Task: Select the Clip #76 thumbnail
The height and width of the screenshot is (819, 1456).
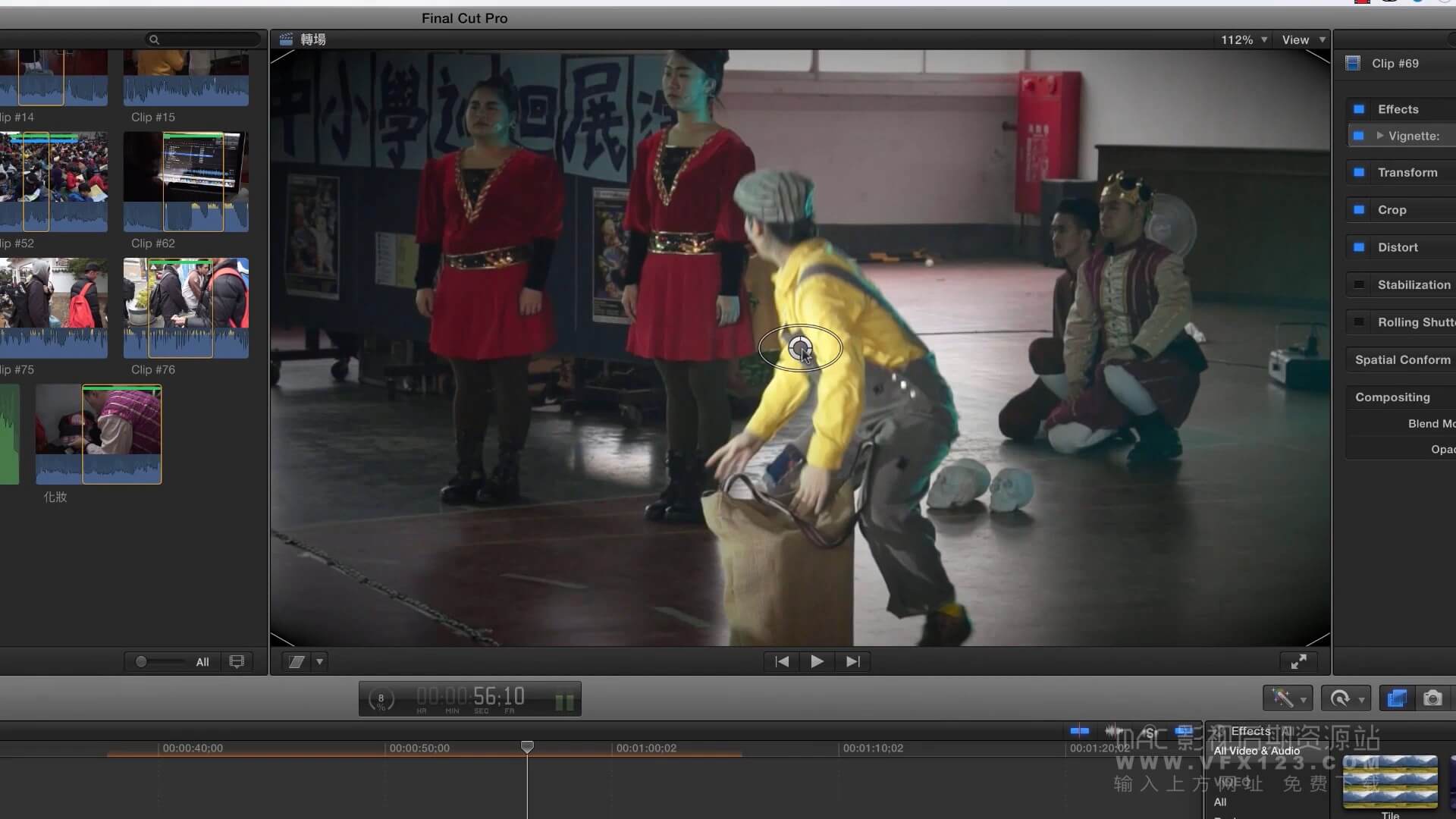Action: pyautogui.click(x=186, y=308)
